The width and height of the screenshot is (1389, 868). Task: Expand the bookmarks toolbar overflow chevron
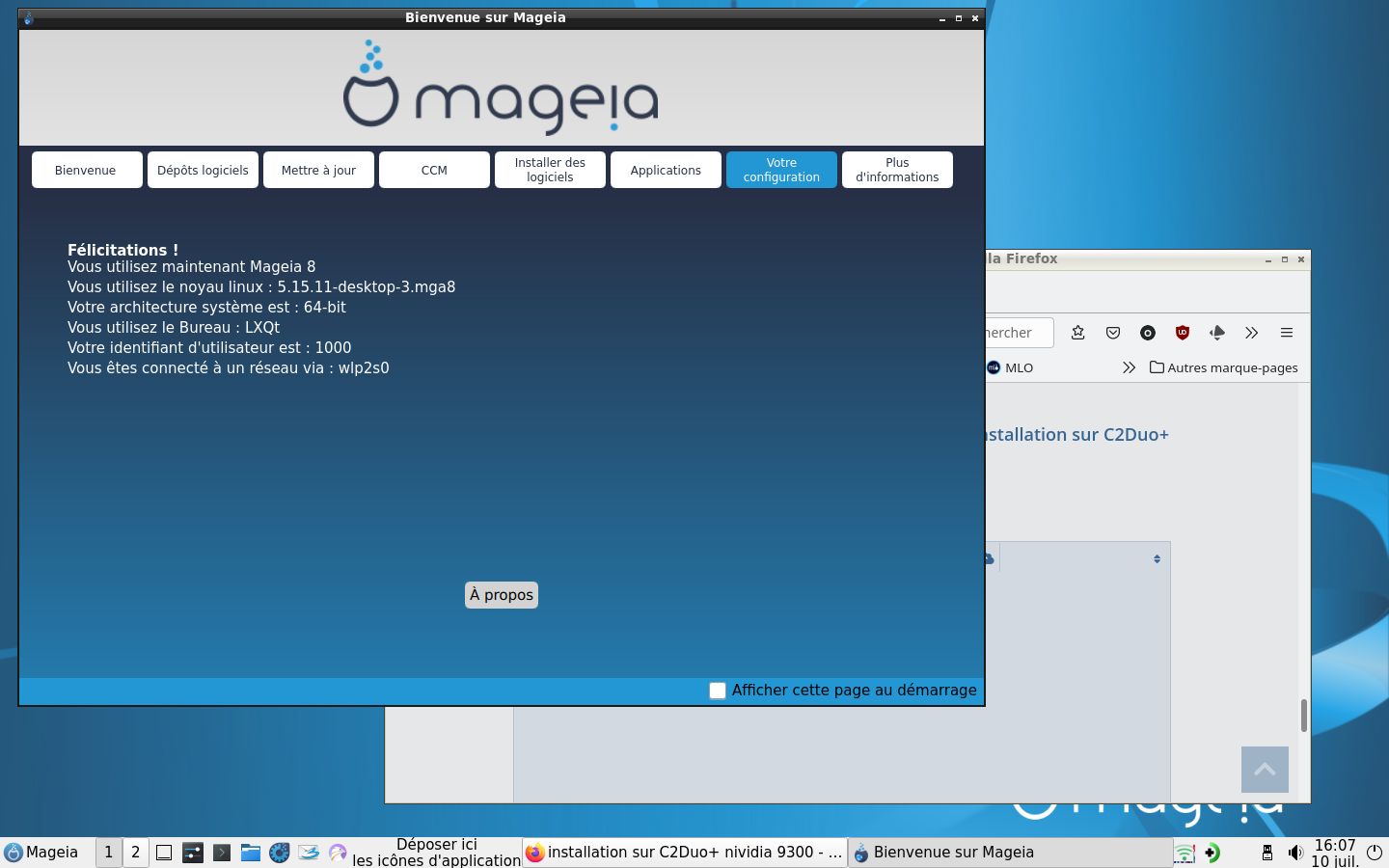pos(1129,367)
